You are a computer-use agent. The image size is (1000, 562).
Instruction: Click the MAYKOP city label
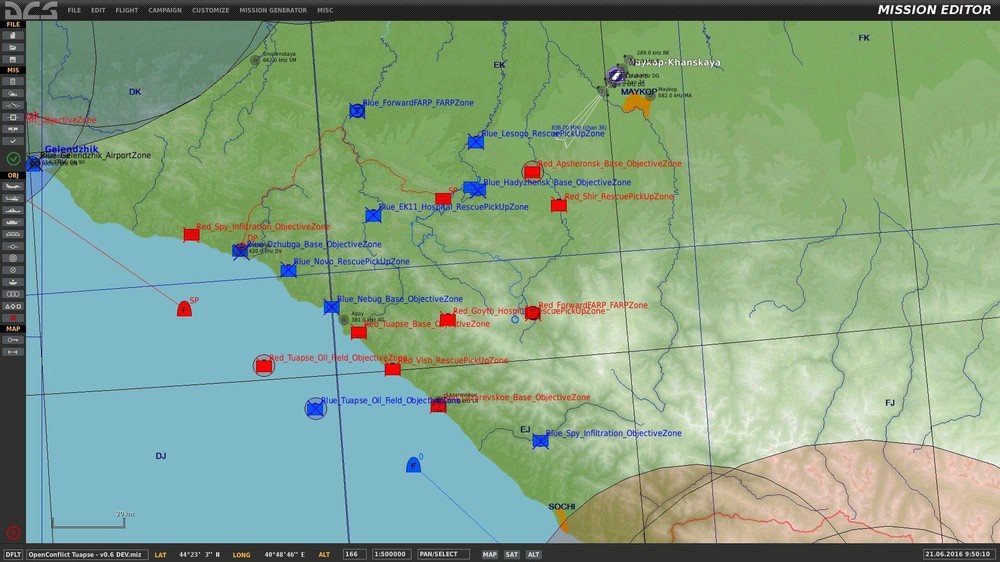pyautogui.click(x=638, y=92)
